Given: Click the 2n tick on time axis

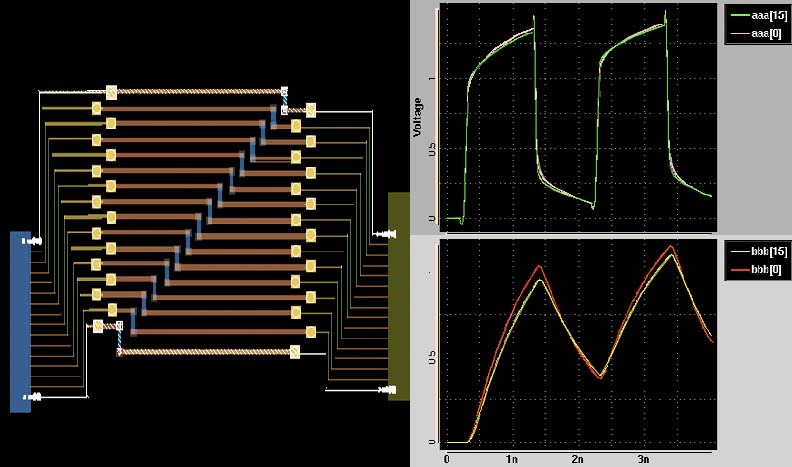Looking at the screenshot, I should (x=576, y=458).
